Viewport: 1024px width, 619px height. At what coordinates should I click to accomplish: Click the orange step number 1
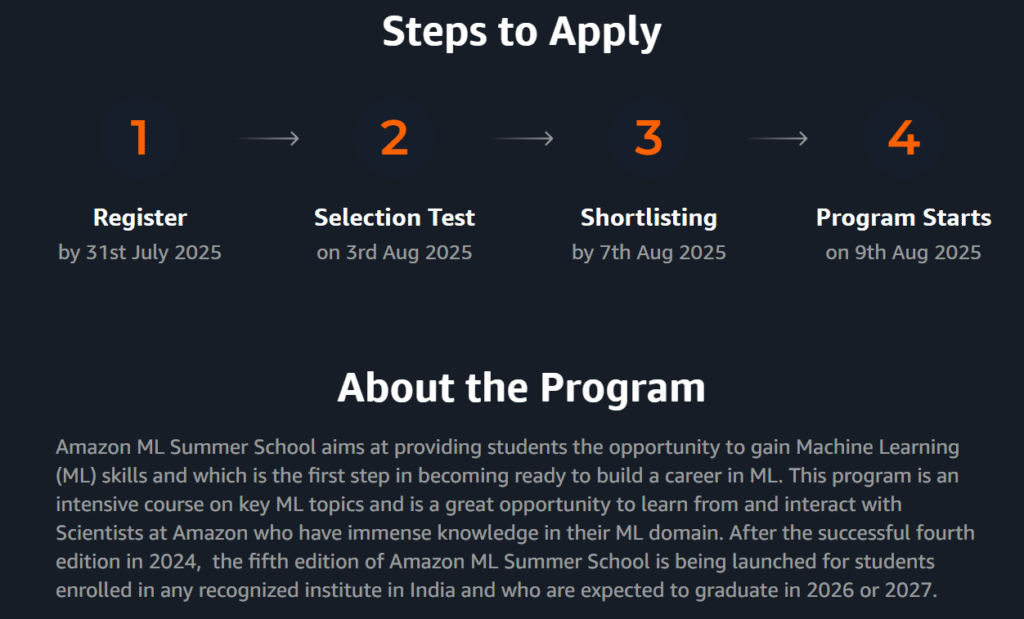[140, 138]
